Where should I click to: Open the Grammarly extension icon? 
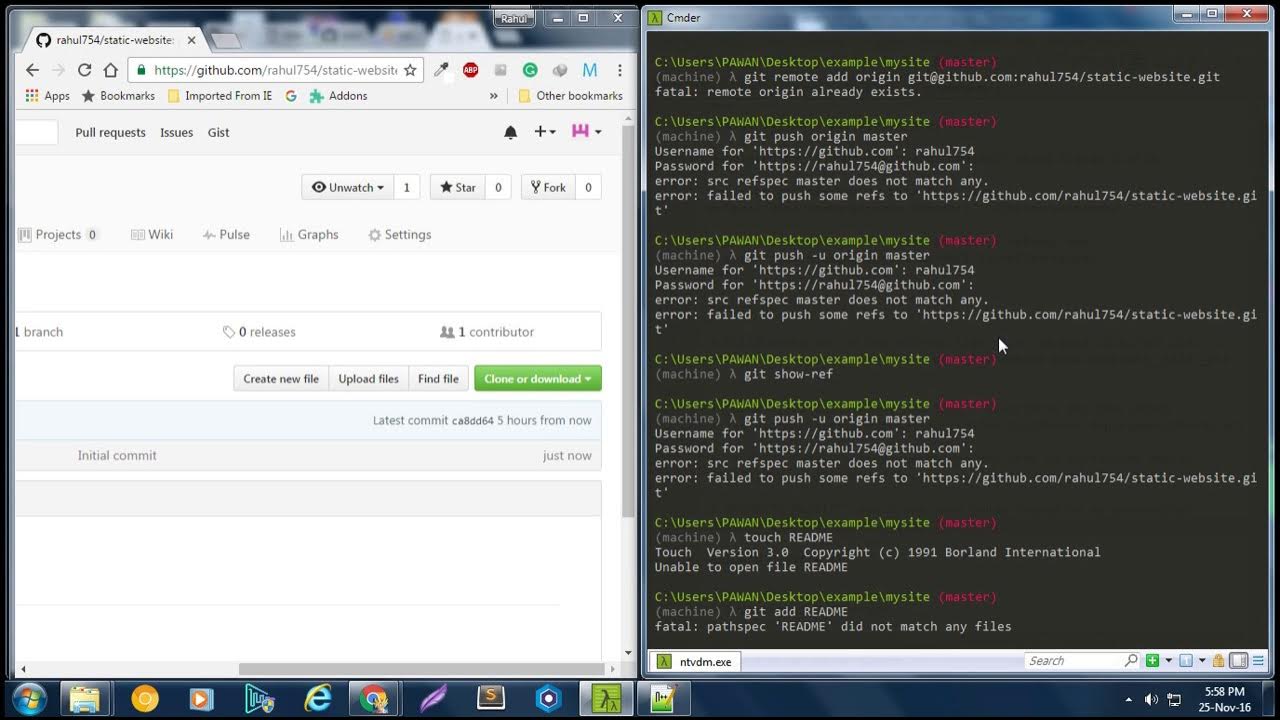(530, 70)
